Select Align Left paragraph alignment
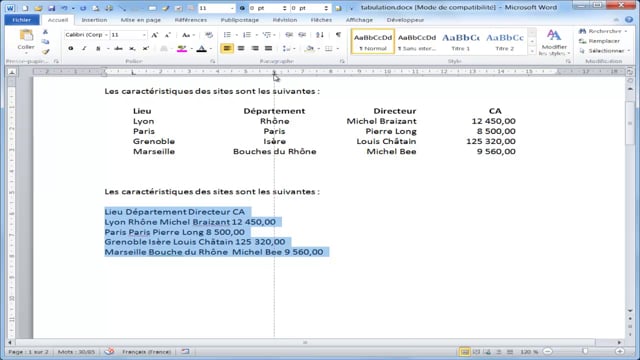Image resolution: width=640 pixels, height=360 pixels. (x=227, y=49)
